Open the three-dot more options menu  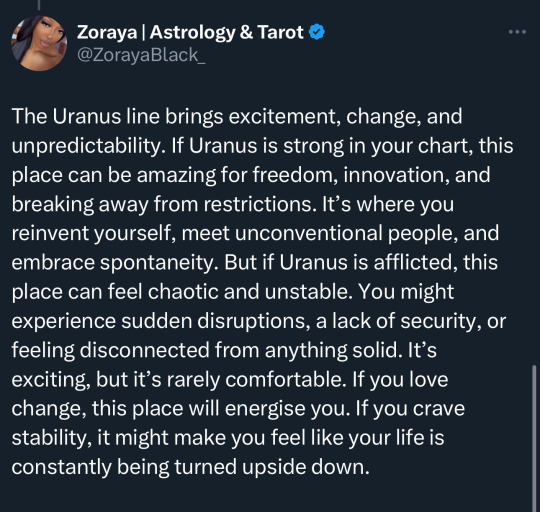[517, 32]
